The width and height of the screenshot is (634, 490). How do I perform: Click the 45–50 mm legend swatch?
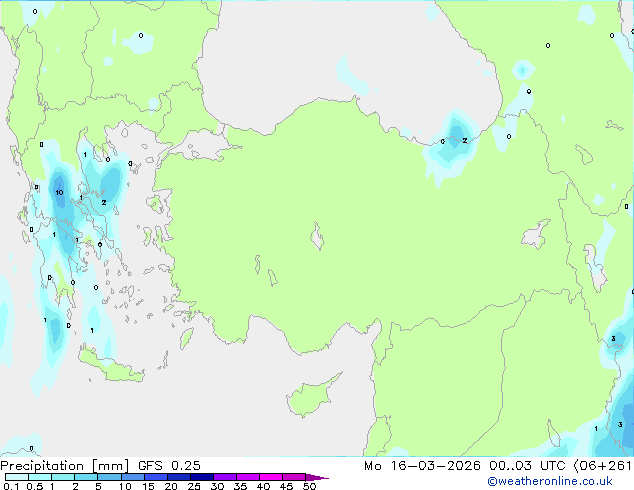[x=294, y=477]
